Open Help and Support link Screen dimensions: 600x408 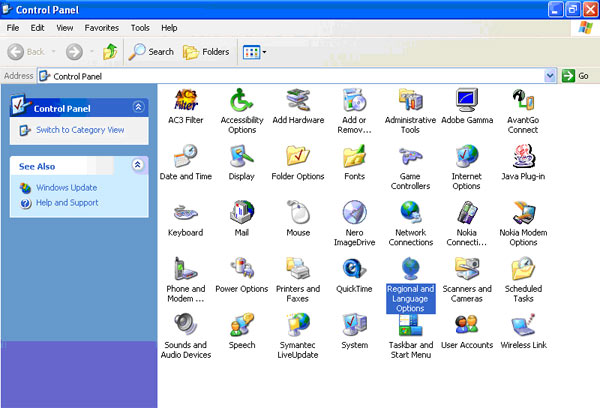pos(67,202)
